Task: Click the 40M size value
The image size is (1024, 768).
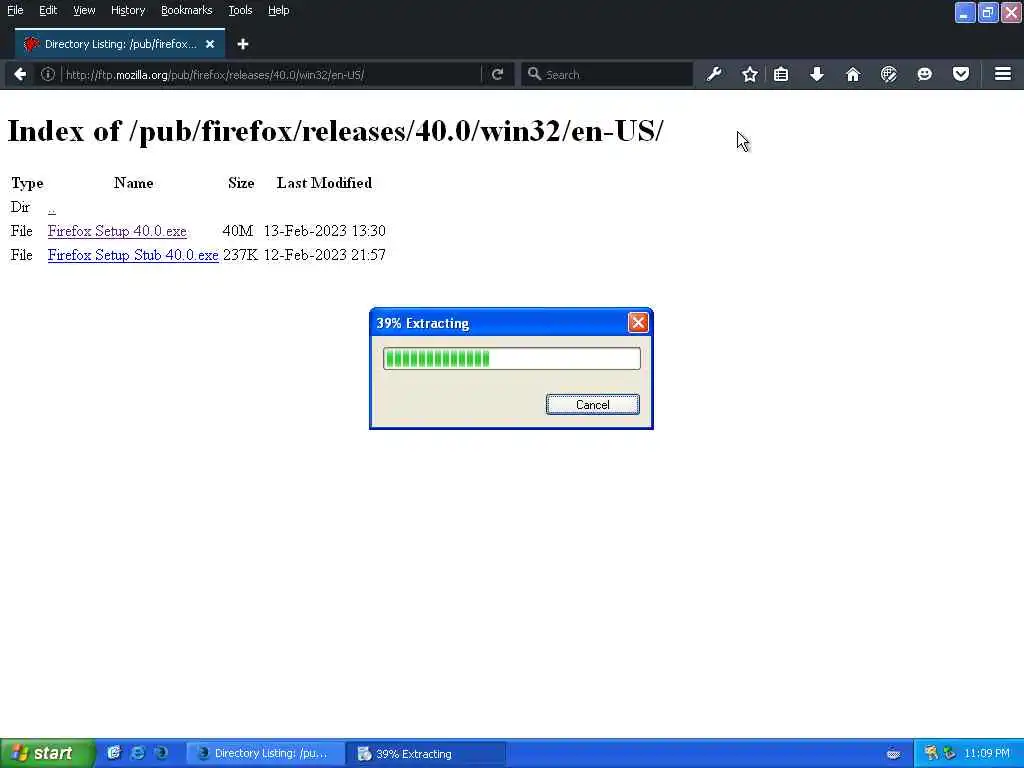Action: pos(238,231)
